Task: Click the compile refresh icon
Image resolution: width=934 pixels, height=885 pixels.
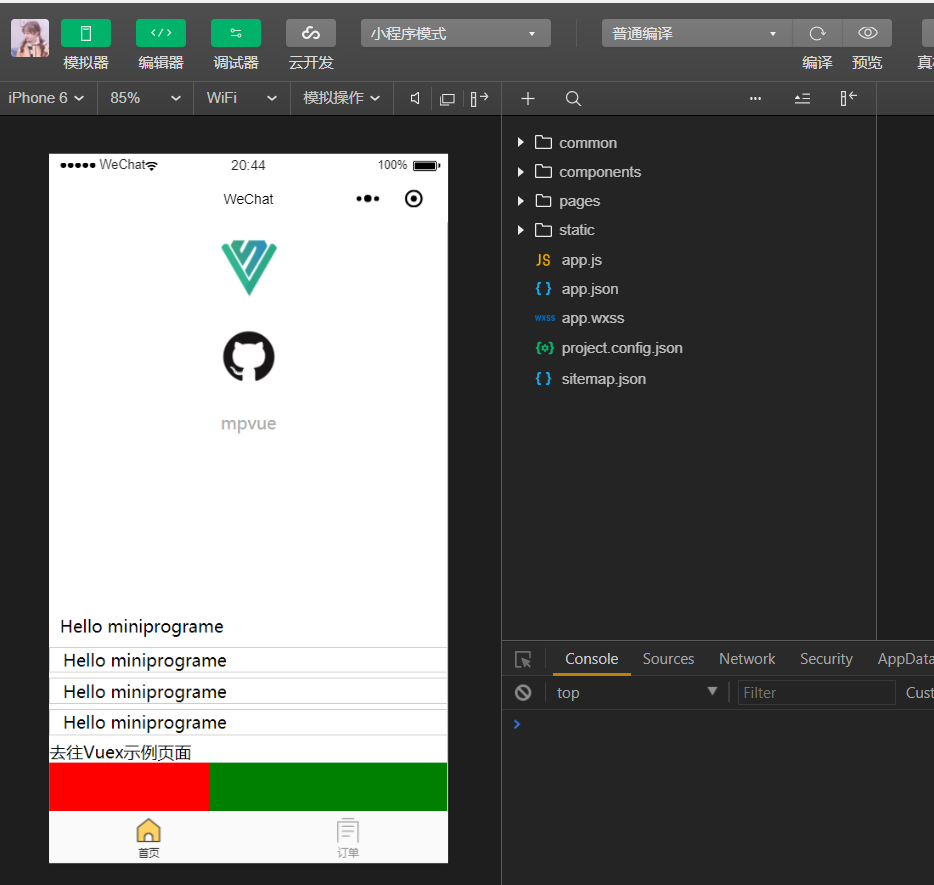Action: [x=817, y=33]
